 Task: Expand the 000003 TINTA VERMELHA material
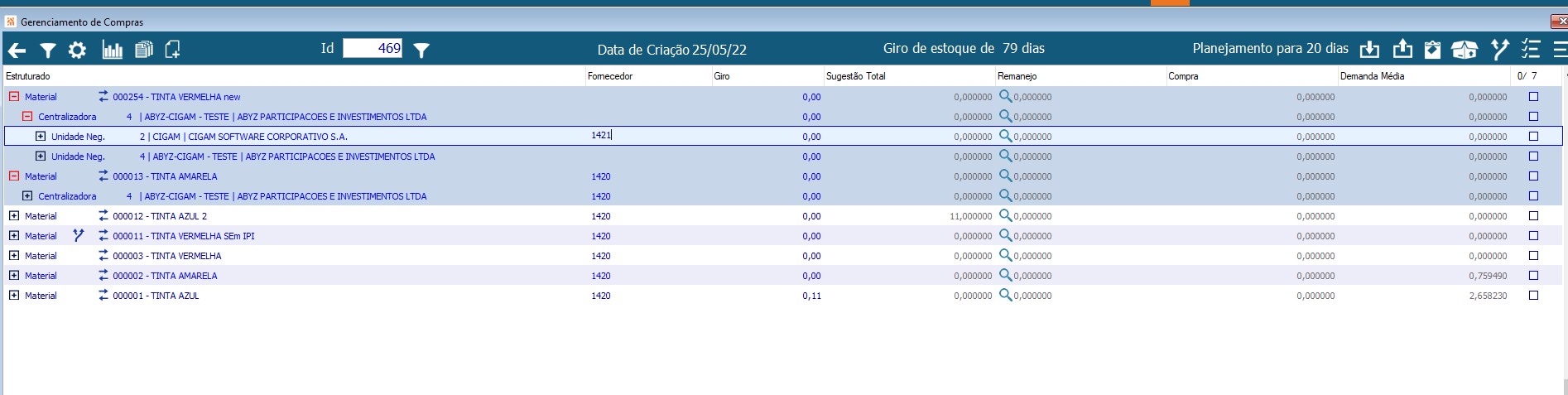click(13, 255)
